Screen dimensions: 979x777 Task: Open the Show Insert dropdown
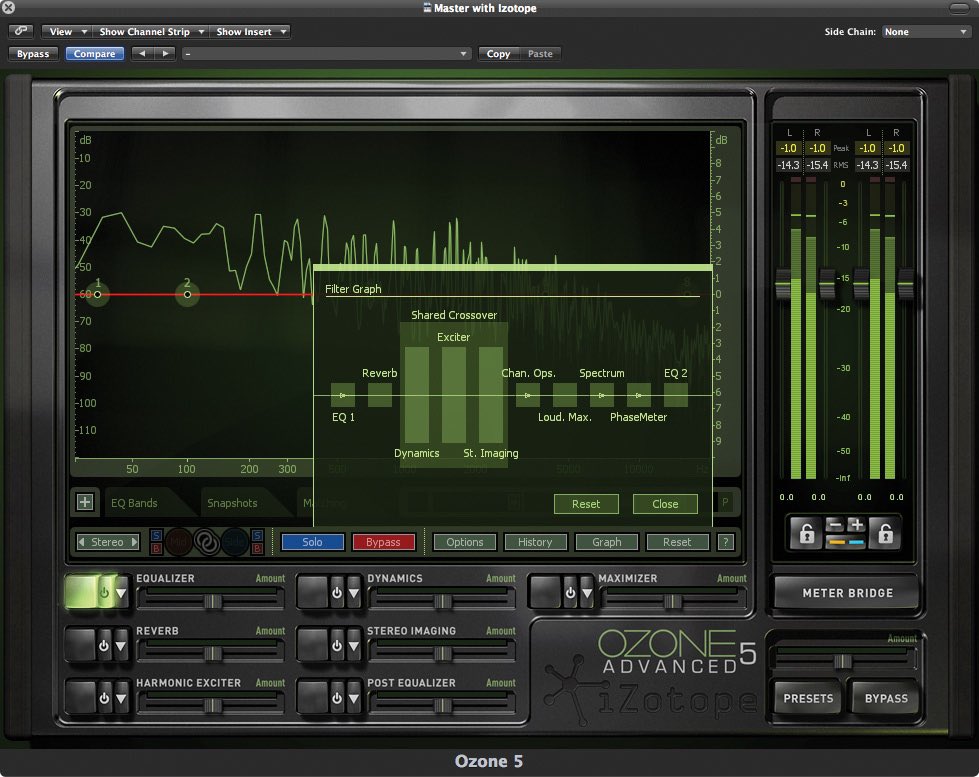click(x=250, y=31)
